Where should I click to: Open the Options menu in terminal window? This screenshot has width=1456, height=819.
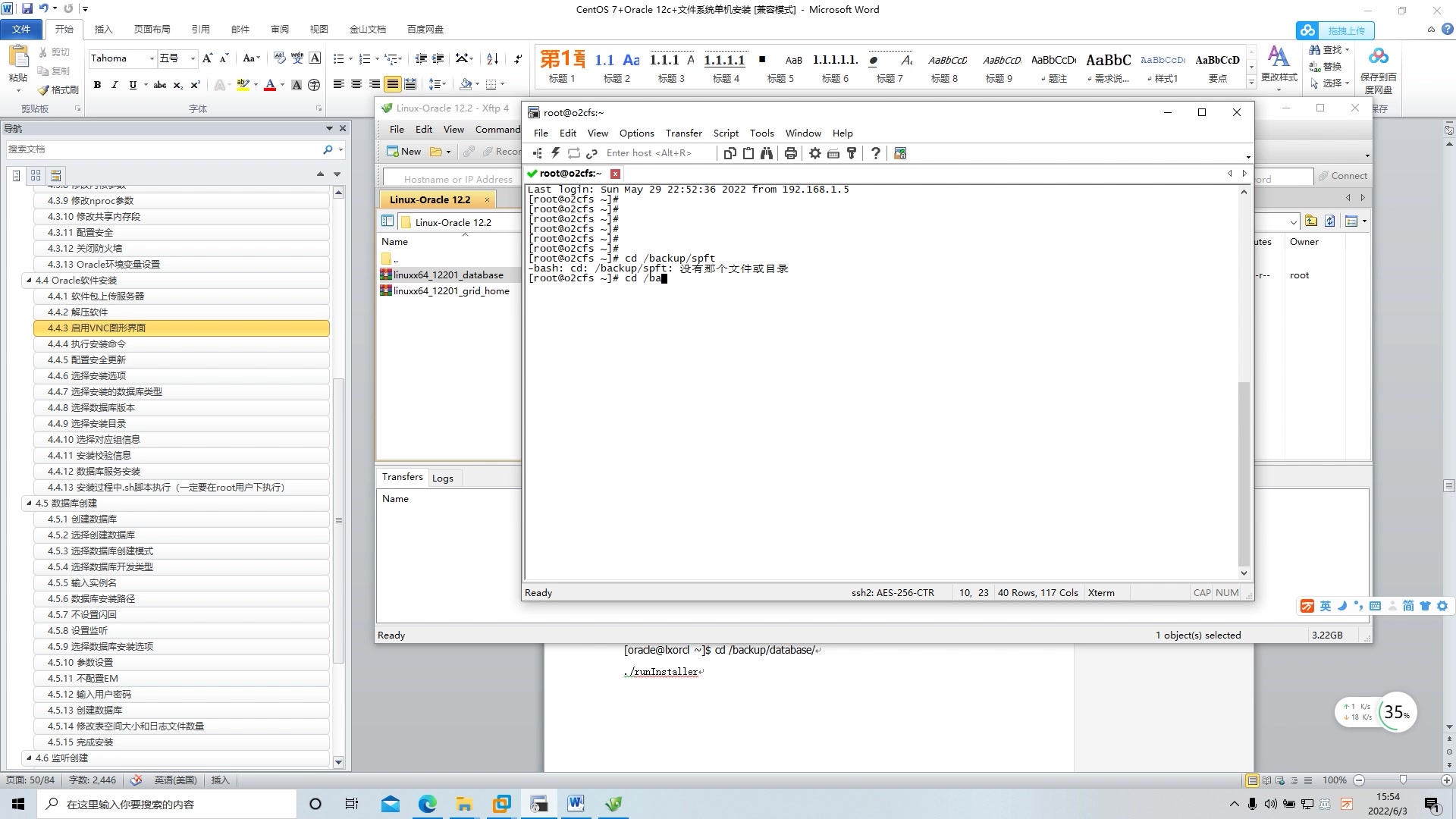pos(636,133)
